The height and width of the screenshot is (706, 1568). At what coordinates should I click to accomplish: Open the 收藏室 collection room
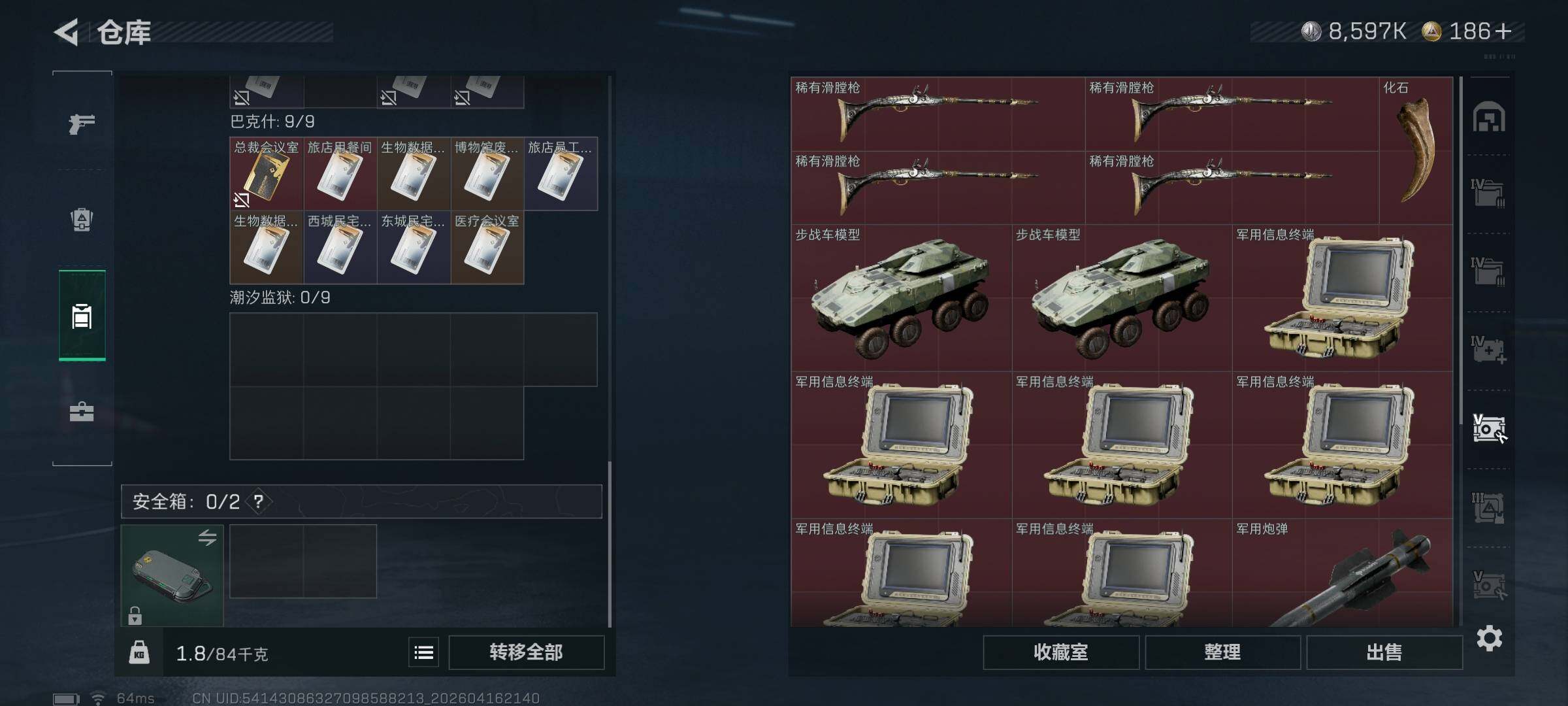(x=1061, y=652)
